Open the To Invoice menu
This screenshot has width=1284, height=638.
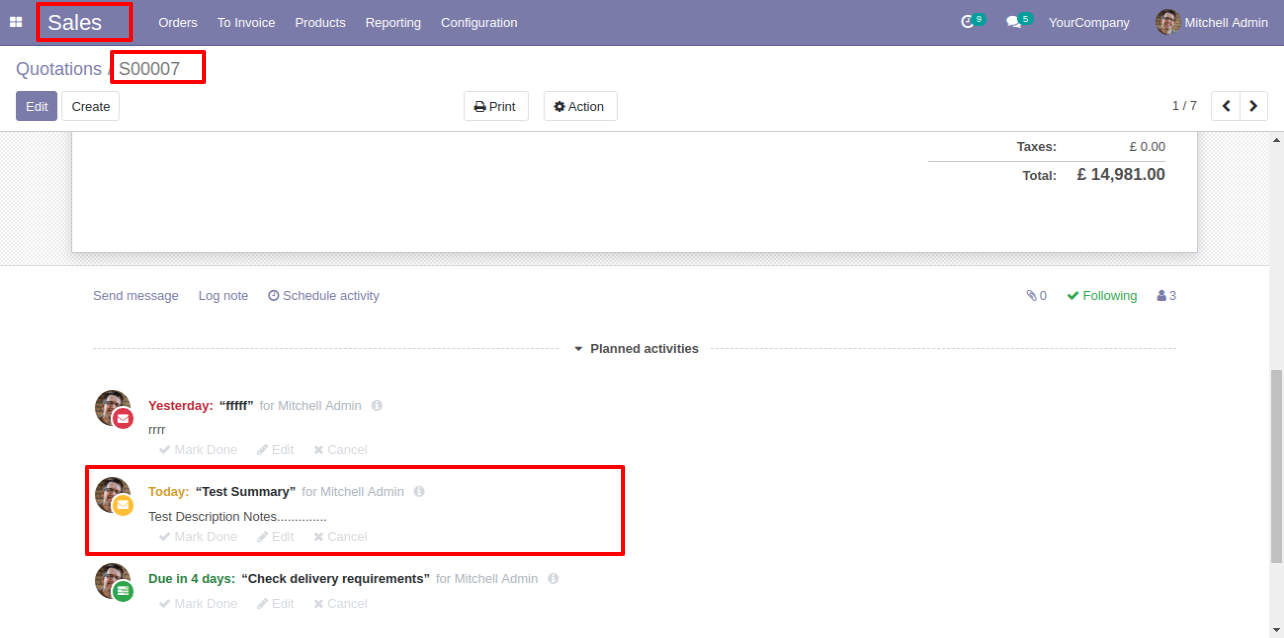pos(246,22)
